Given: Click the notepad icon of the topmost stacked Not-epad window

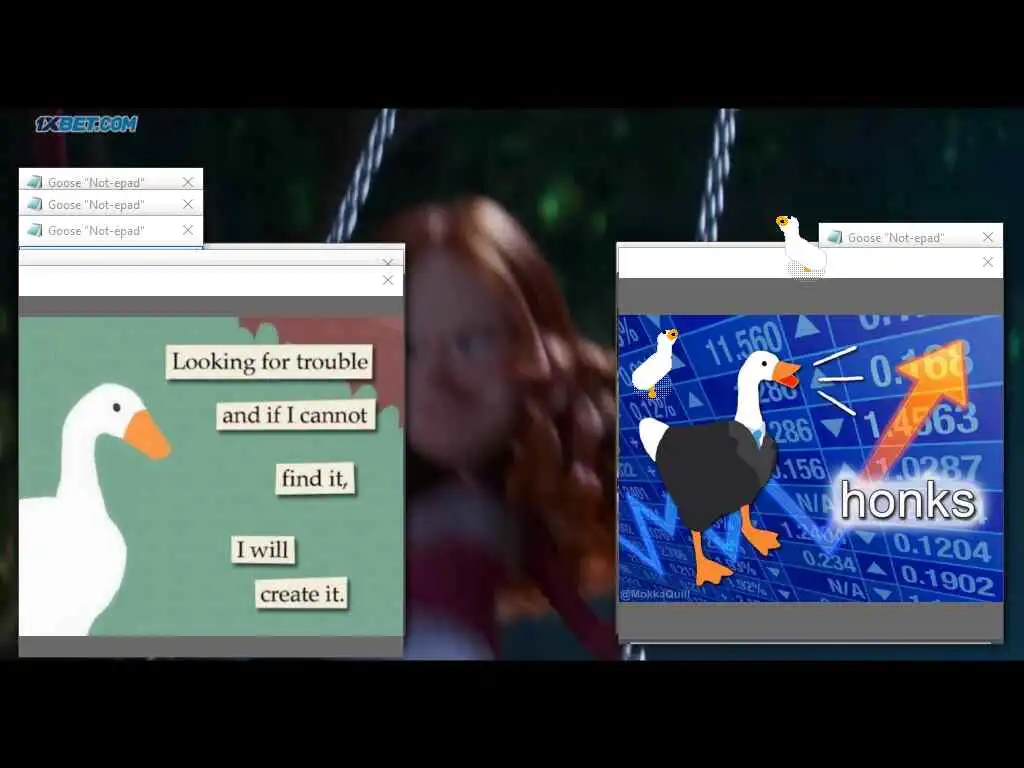Looking at the screenshot, I should (35, 182).
